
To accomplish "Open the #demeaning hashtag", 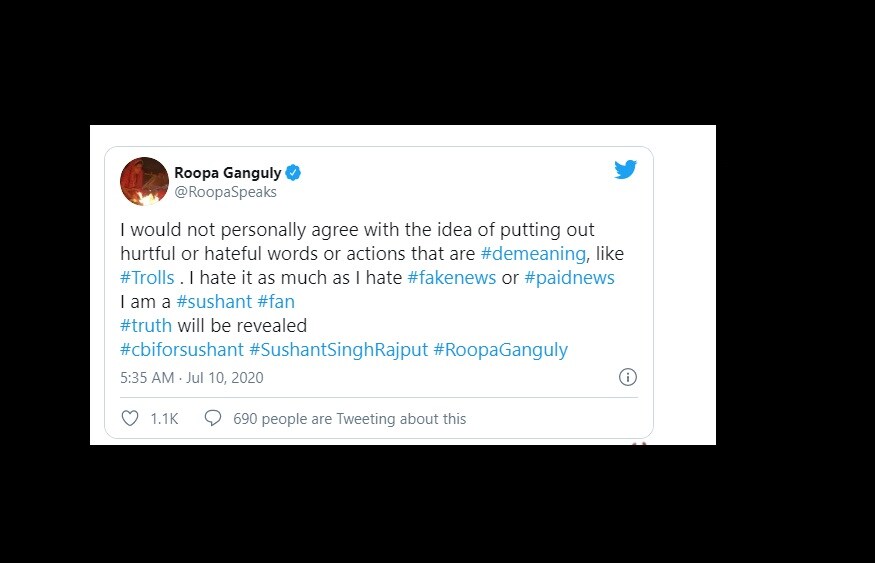I will (533, 253).
